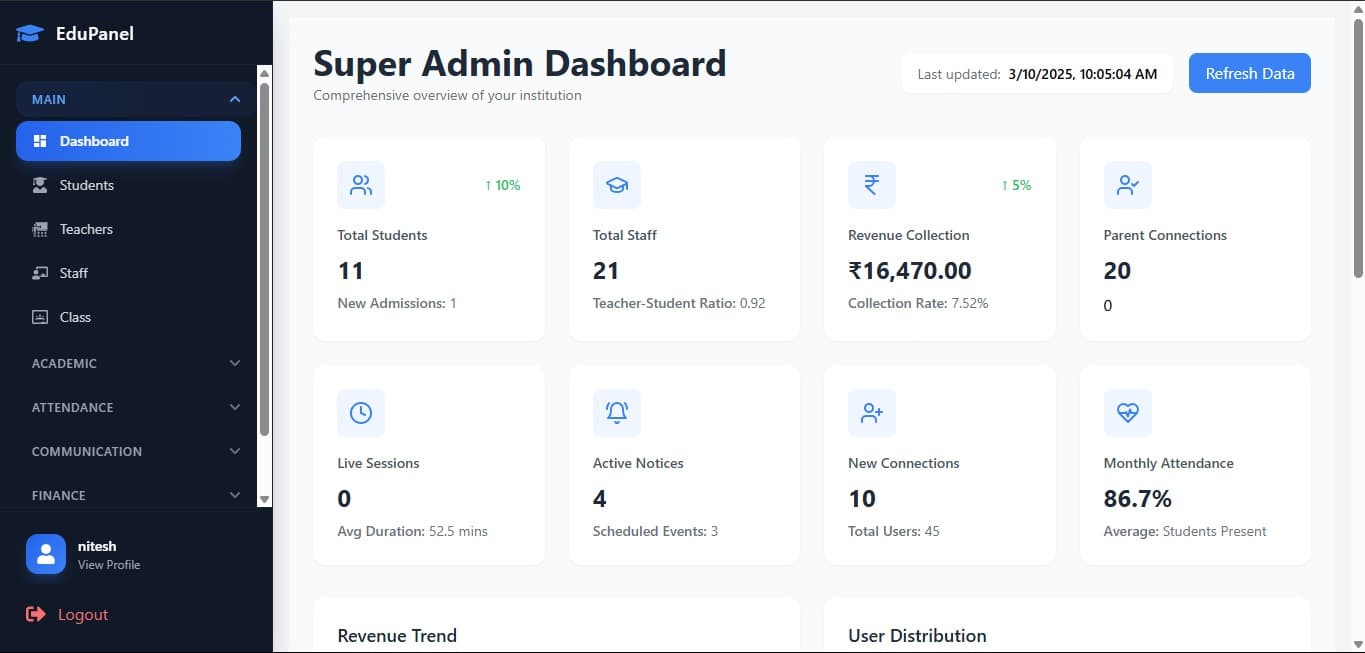The width and height of the screenshot is (1365, 653).
Task: Click the New Connections user-plus icon
Action: click(872, 413)
